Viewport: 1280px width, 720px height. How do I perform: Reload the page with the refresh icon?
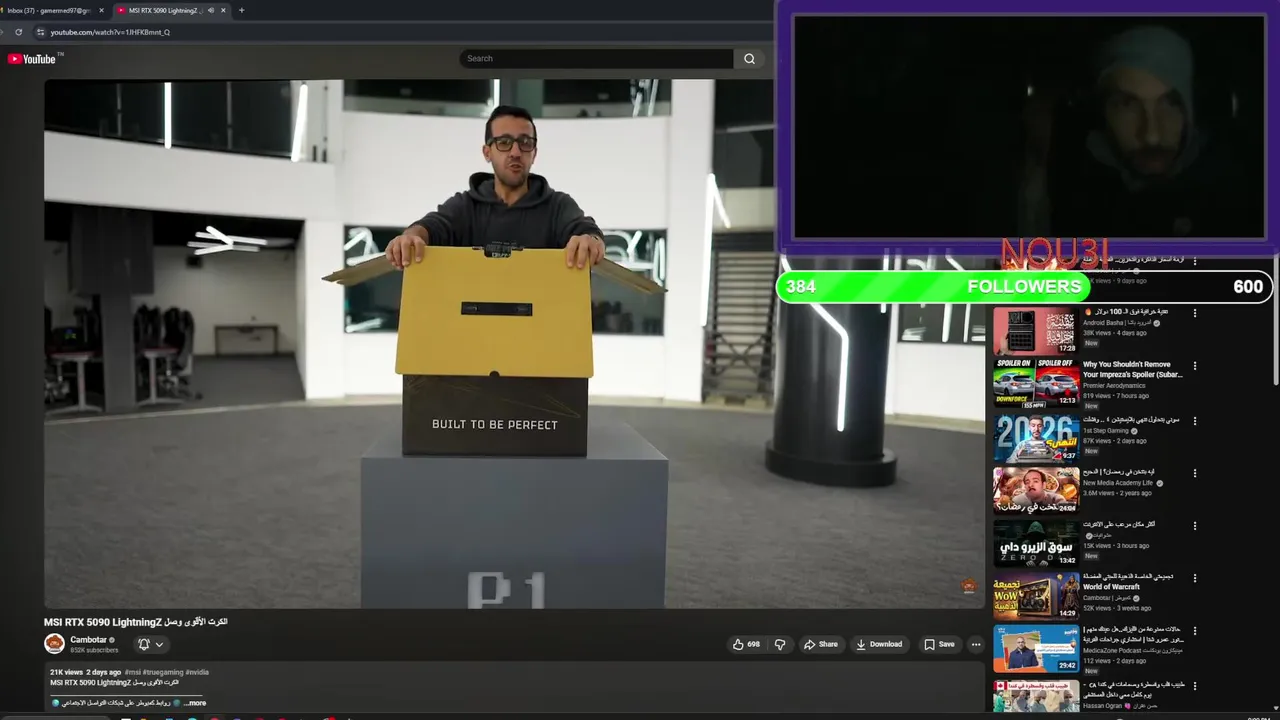(x=18, y=32)
